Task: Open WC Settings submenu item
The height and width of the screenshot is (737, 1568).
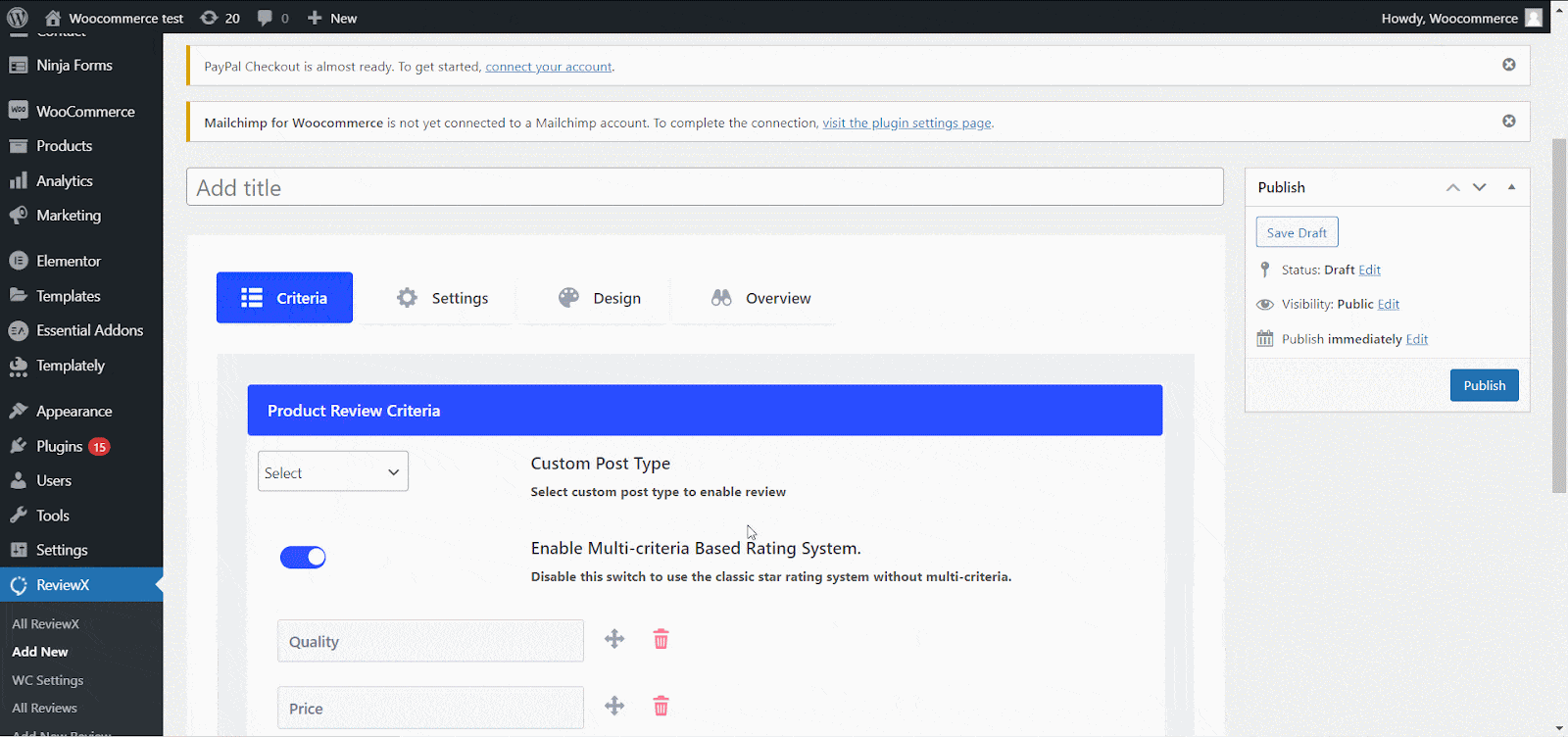Action: pos(47,680)
